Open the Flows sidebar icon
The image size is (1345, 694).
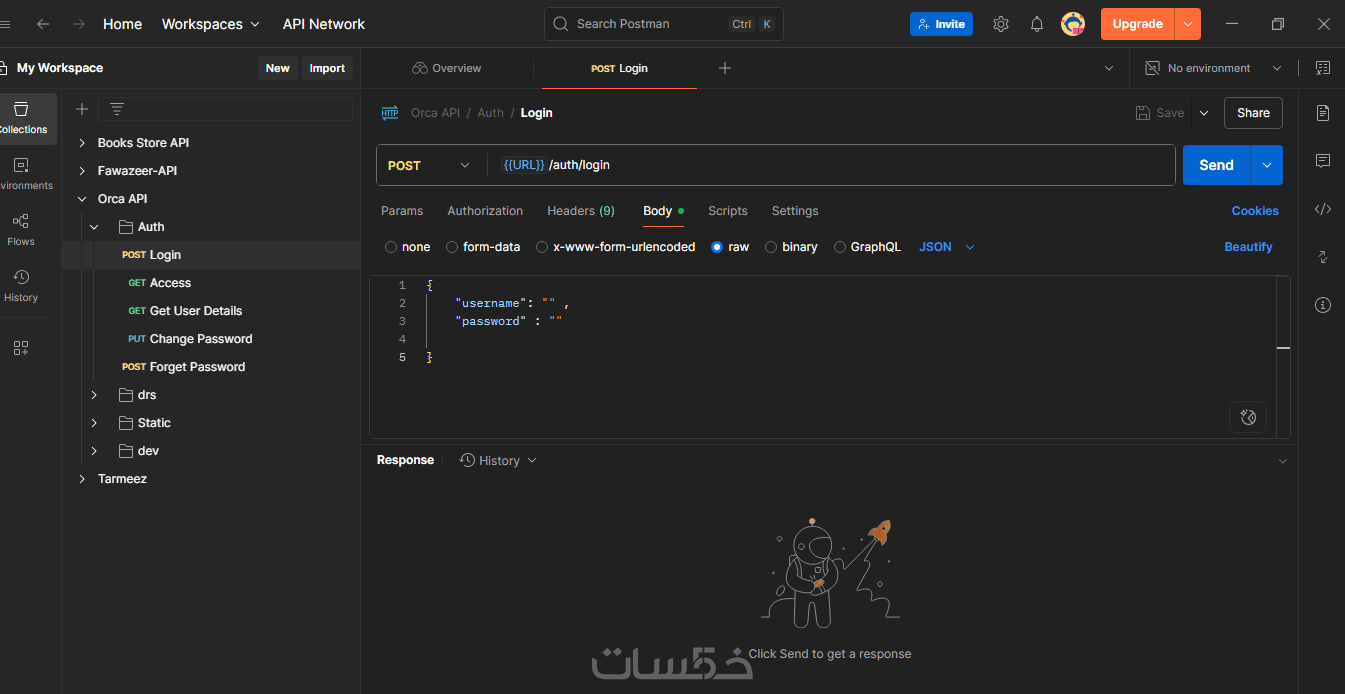[21, 230]
